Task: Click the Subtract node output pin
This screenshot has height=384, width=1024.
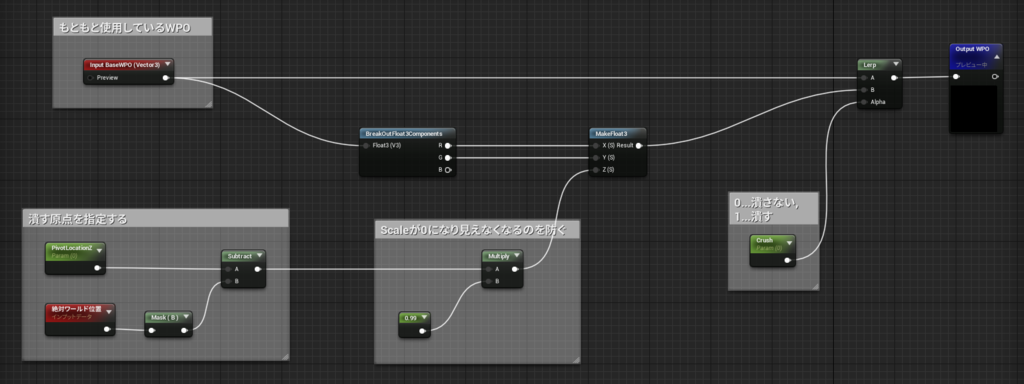Action: 258,268
